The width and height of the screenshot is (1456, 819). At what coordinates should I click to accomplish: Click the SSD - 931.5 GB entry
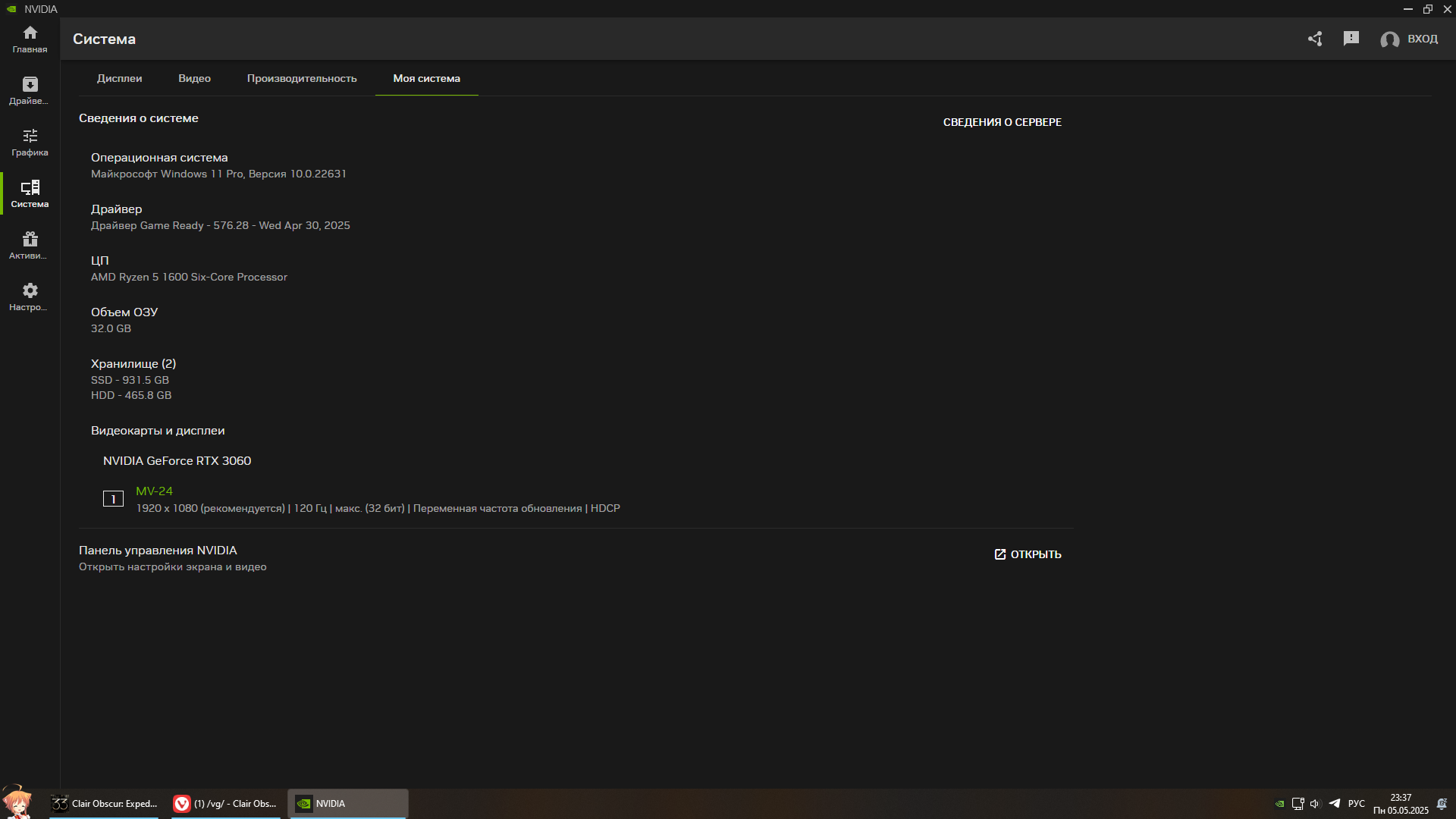click(130, 380)
